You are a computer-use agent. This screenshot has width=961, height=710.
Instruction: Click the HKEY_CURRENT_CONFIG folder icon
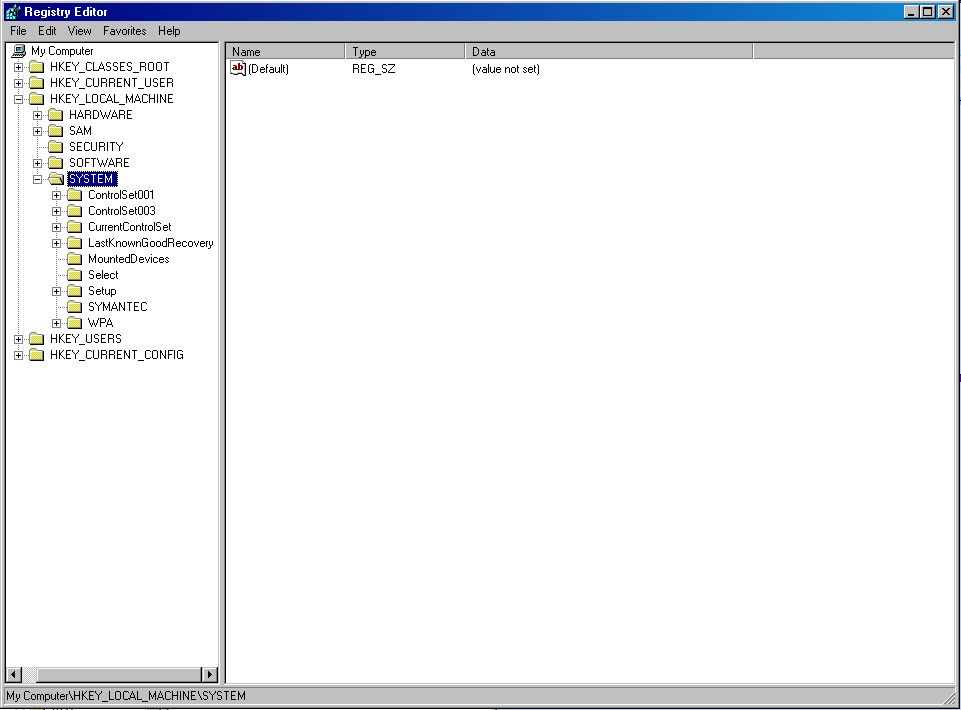coord(37,354)
